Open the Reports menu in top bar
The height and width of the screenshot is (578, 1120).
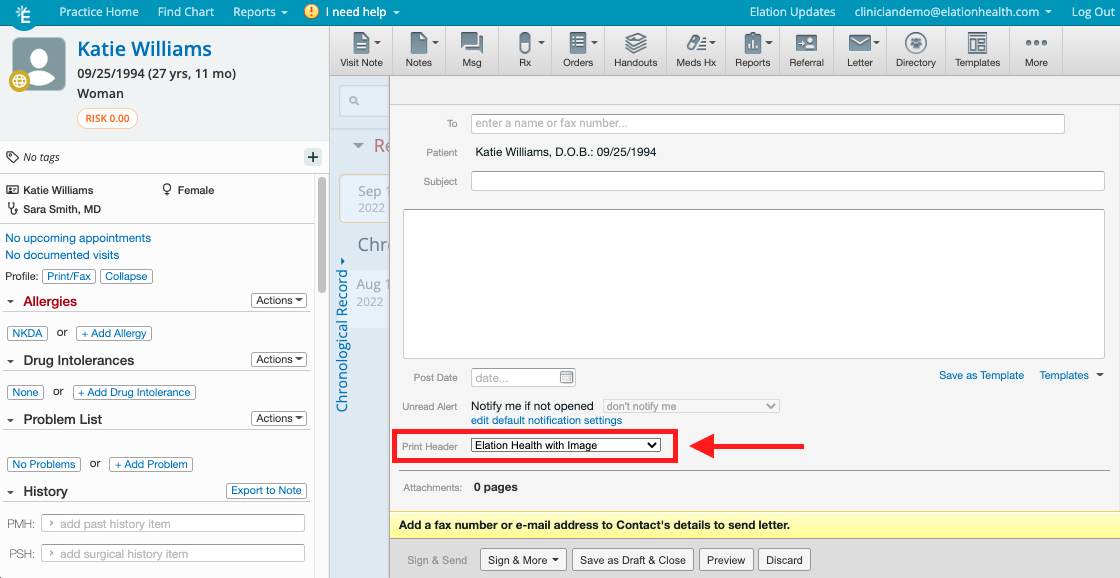[260, 12]
